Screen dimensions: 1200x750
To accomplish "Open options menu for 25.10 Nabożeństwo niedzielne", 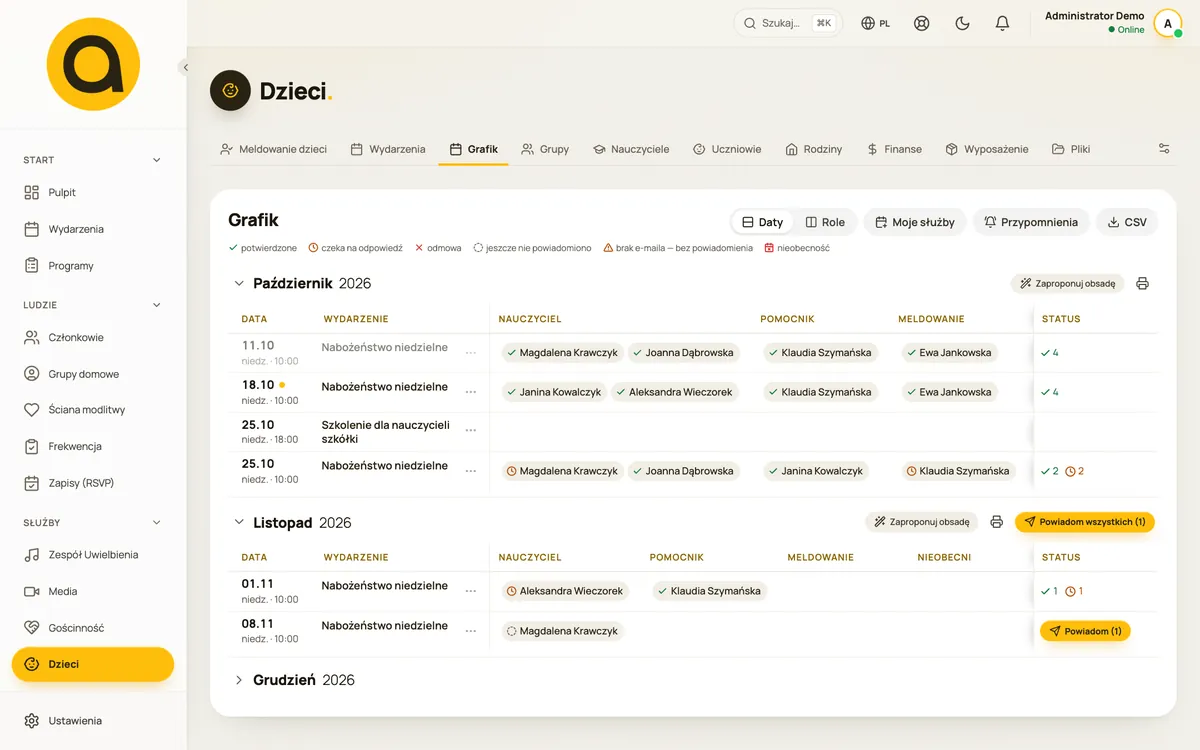I will tap(471, 471).
